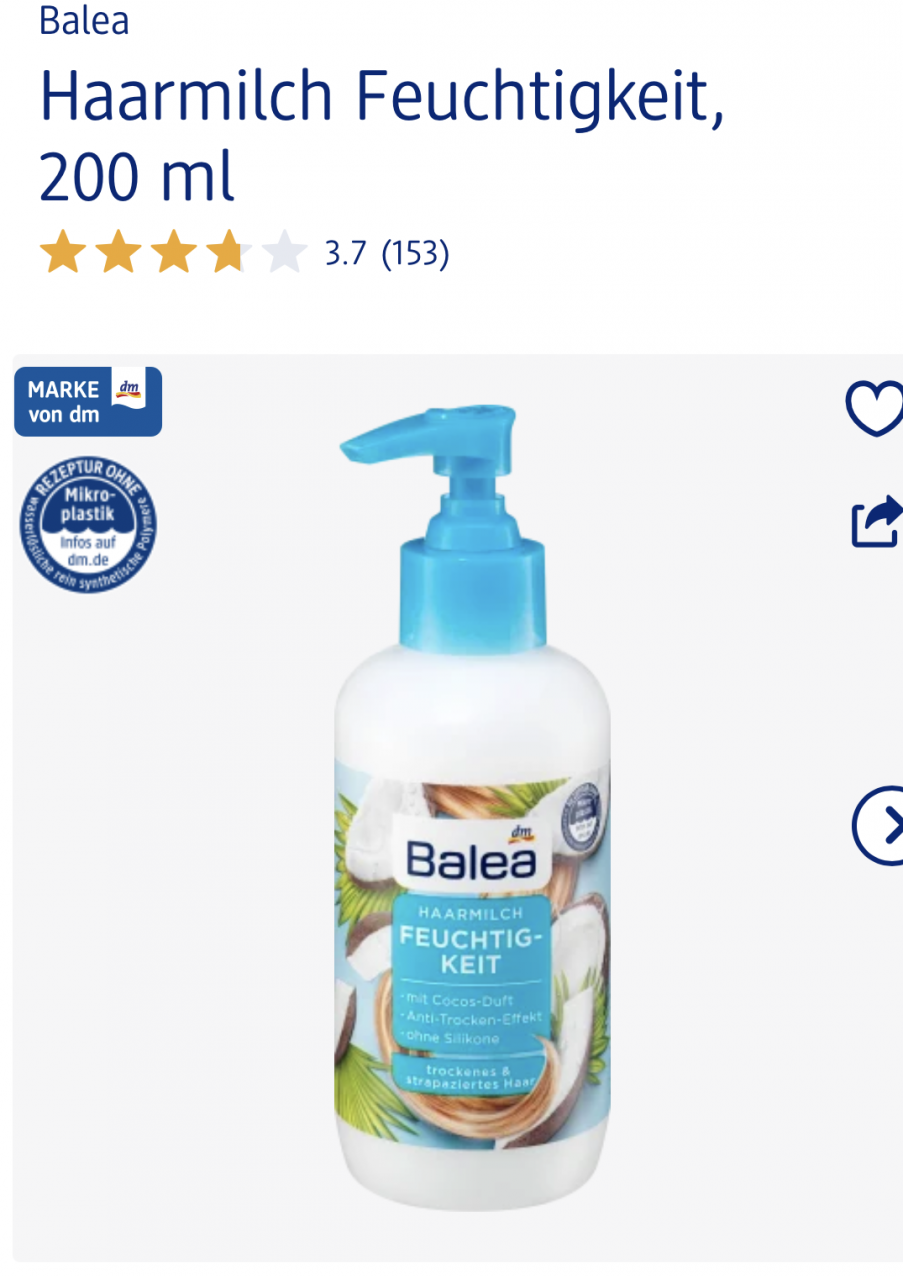
Task: Select the first gold rating star
Action: coord(62,253)
